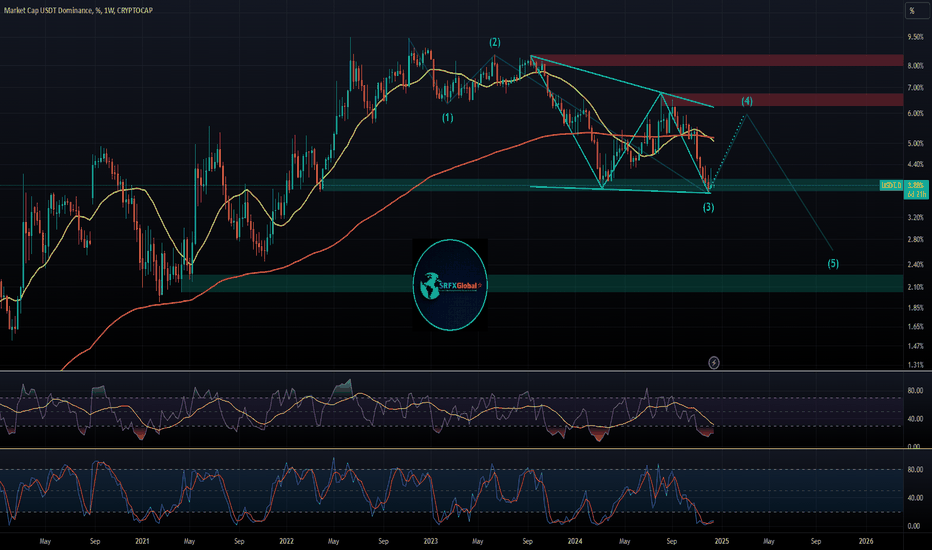Click the 1.85% price axis label
Image resolution: width=932 pixels, height=550 pixels.
coord(915,308)
